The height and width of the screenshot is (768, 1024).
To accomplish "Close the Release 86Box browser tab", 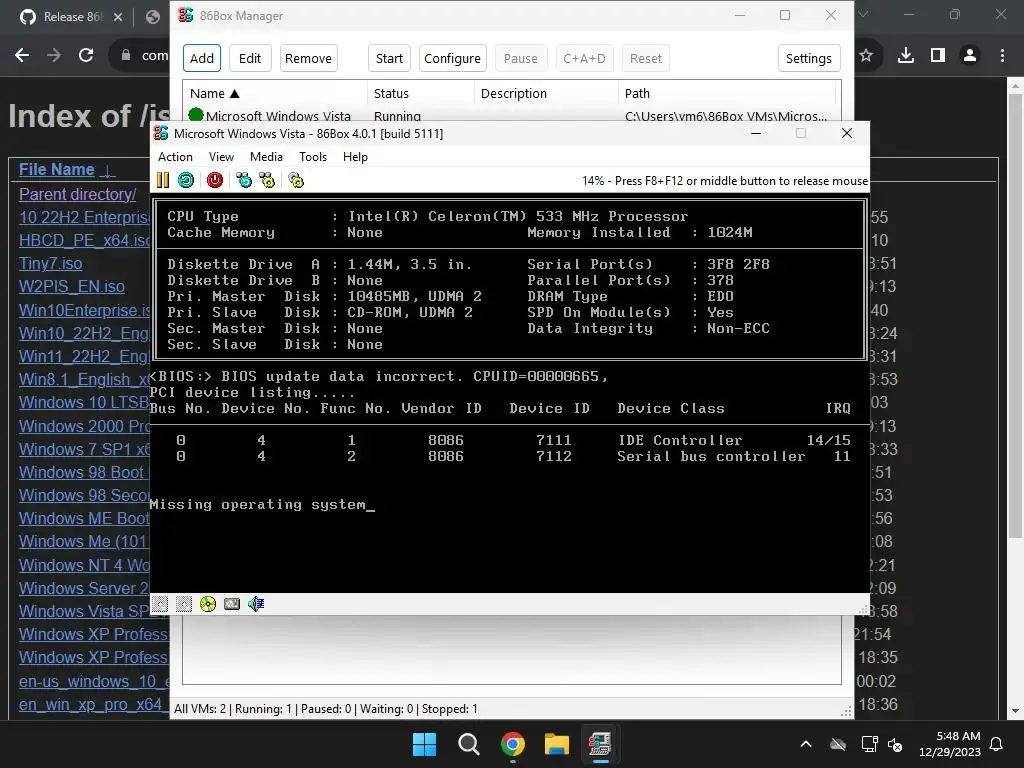I will click(118, 17).
